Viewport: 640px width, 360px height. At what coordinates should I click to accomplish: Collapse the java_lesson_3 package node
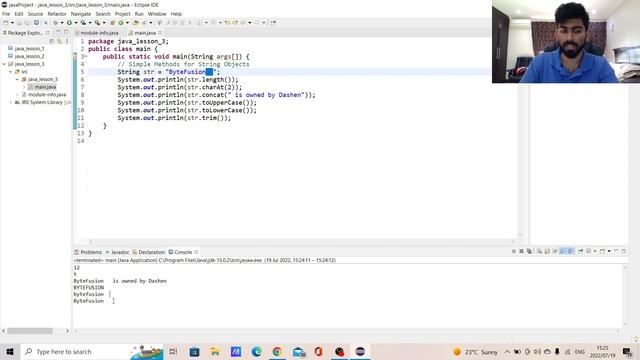coord(18,79)
